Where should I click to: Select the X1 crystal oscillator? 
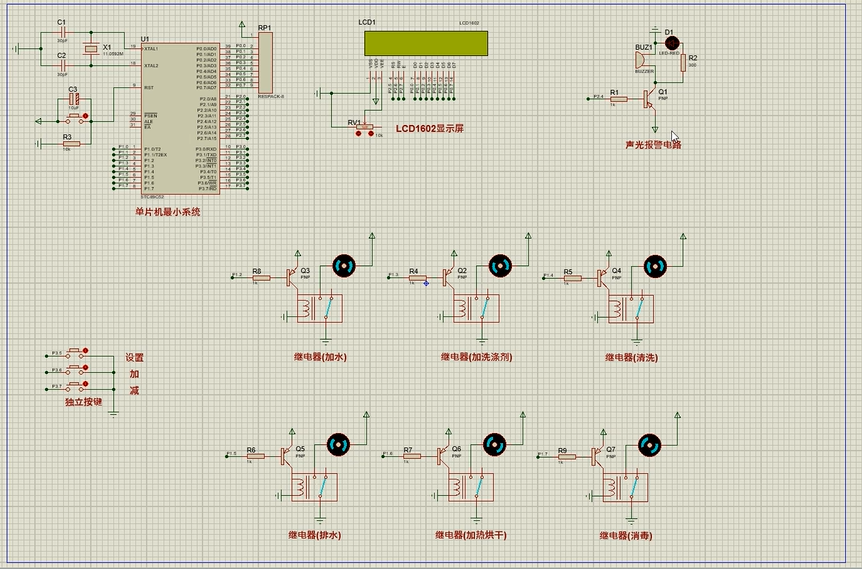[92, 50]
